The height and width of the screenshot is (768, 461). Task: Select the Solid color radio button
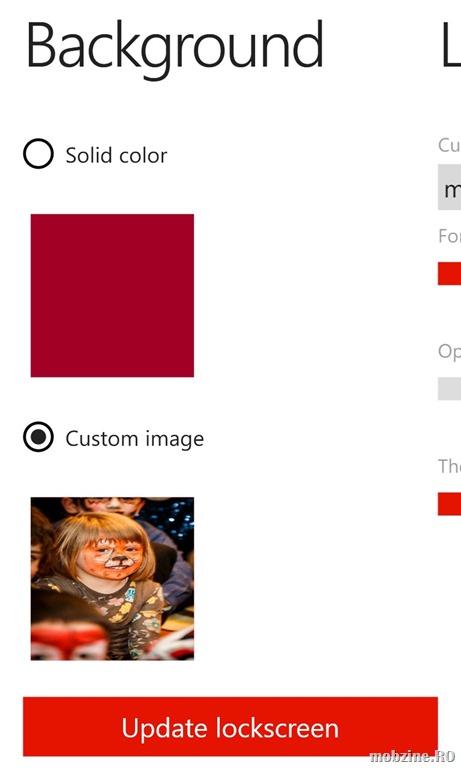tap(38, 154)
